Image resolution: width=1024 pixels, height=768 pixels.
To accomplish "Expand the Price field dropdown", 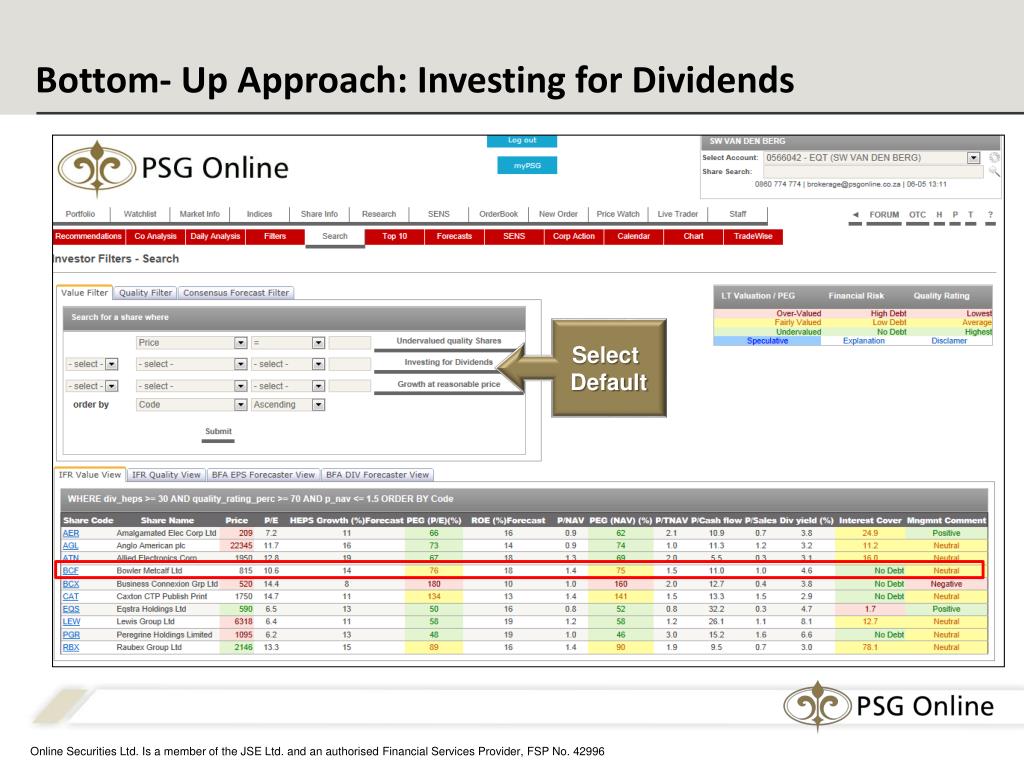I will (240, 343).
